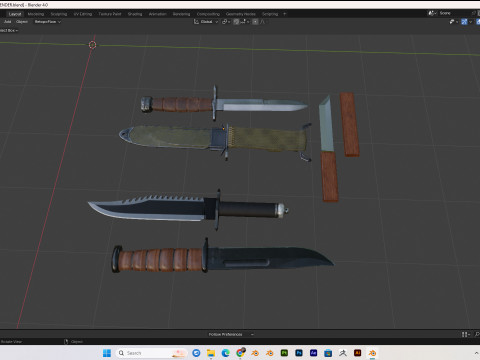Screen dimensions: 480x360
Task: Open the overlays options dropdown arrow
Action: point(470,22)
